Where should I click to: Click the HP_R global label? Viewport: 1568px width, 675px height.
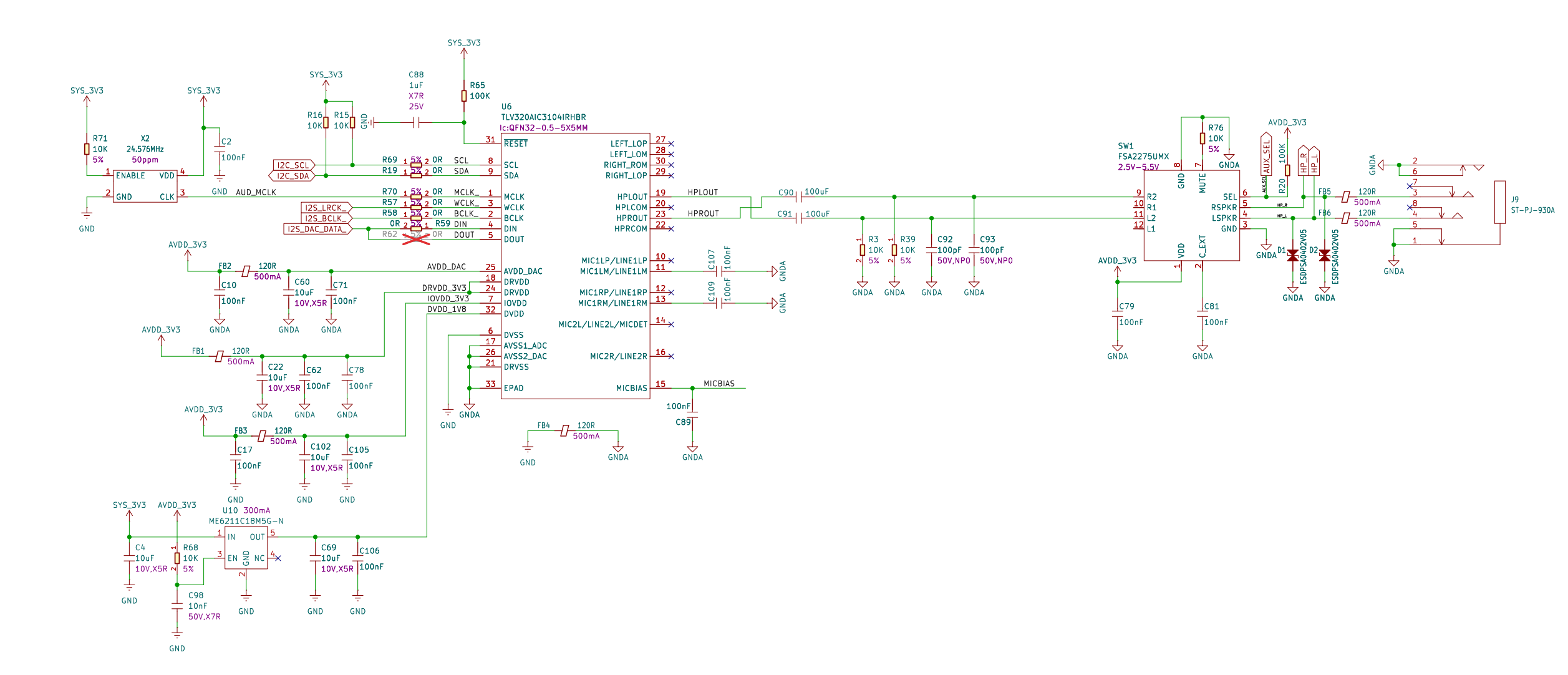1304,161
